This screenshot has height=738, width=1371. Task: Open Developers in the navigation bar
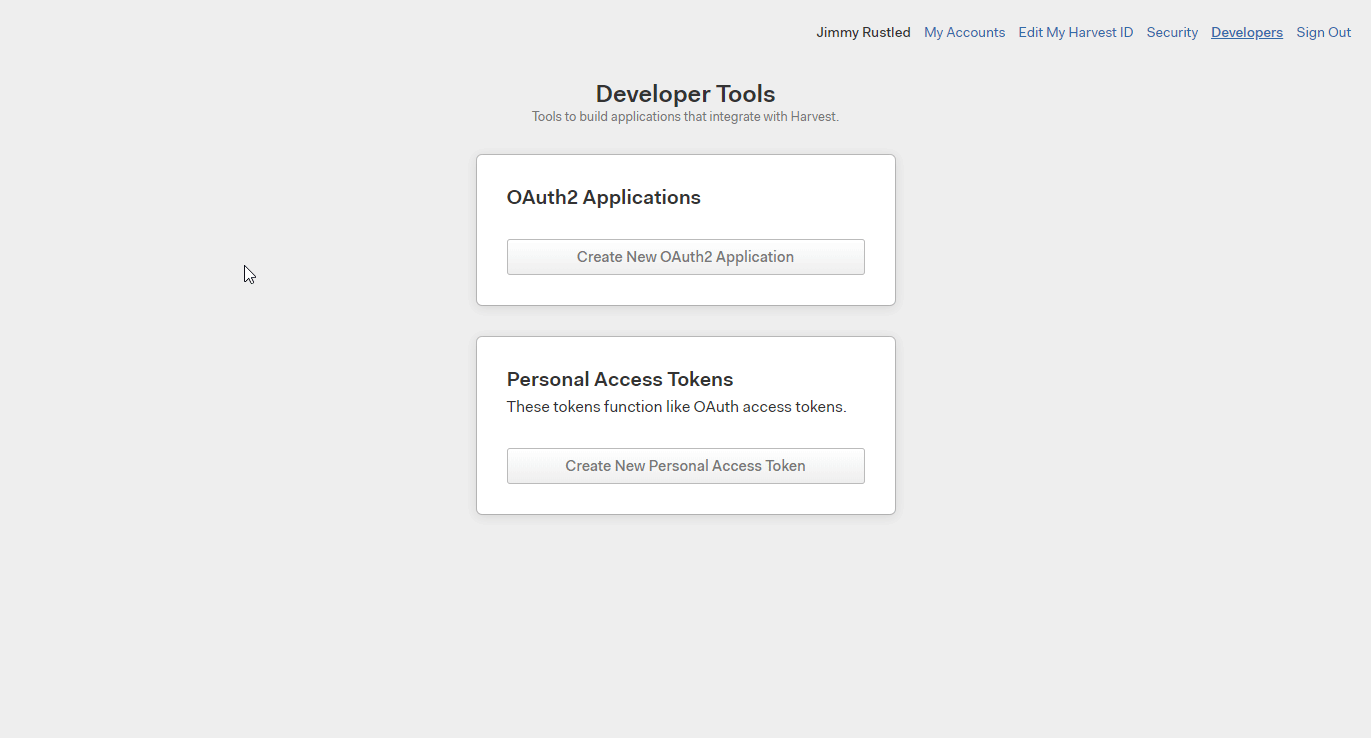(1246, 32)
